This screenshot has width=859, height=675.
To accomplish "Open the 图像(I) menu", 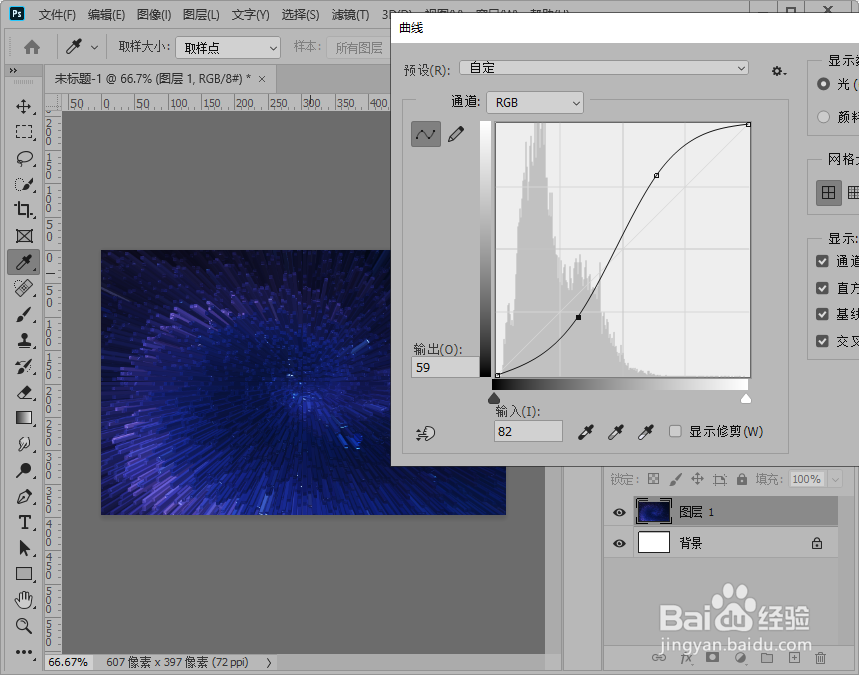I will [154, 15].
